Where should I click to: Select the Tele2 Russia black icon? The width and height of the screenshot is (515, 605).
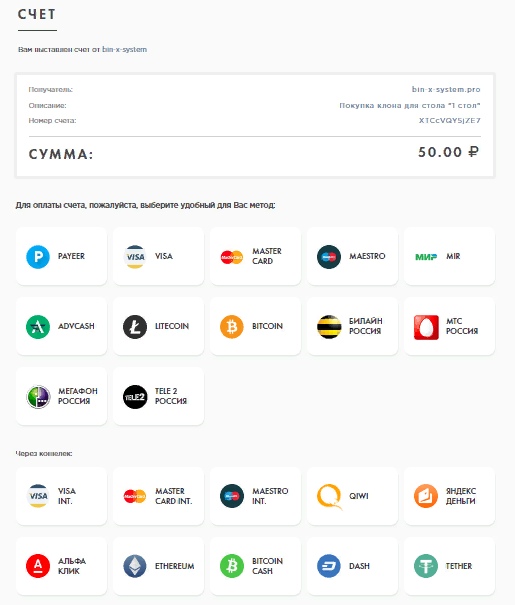(135, 397)
